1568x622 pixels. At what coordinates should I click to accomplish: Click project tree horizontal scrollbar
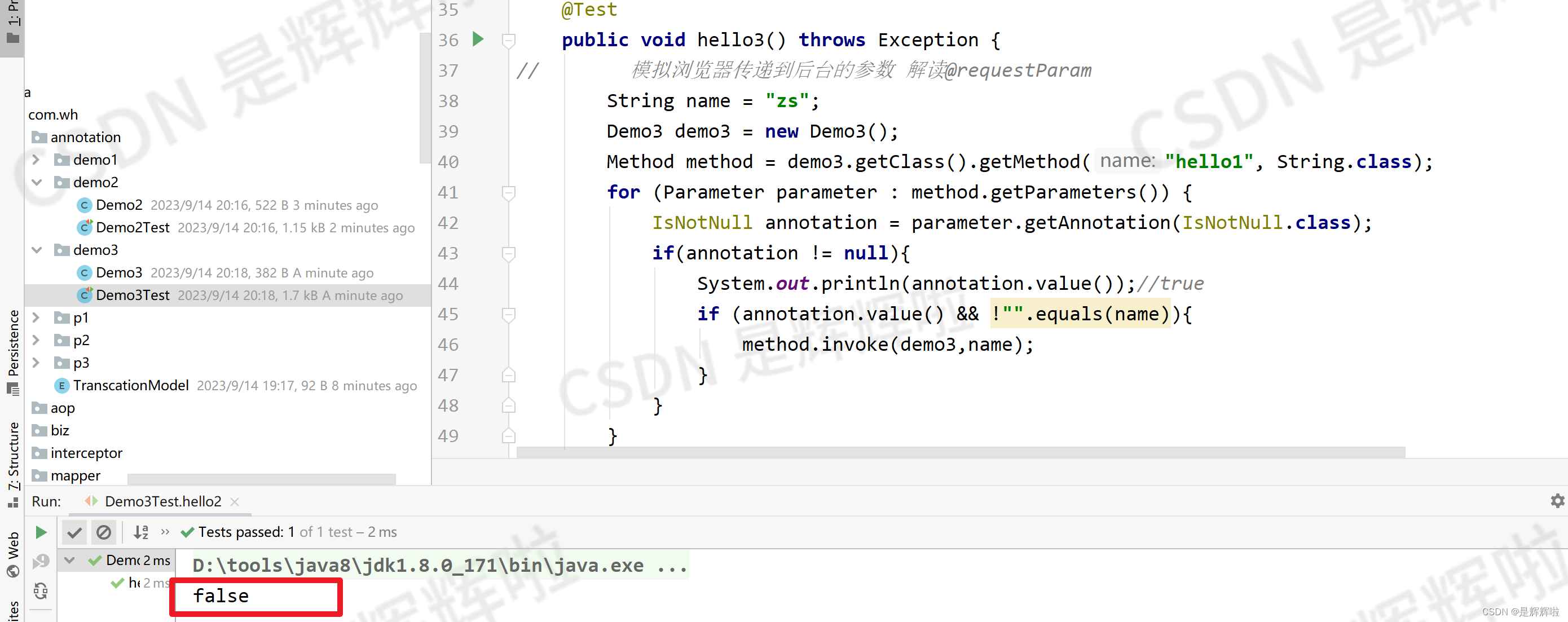(x=262, y=479)
